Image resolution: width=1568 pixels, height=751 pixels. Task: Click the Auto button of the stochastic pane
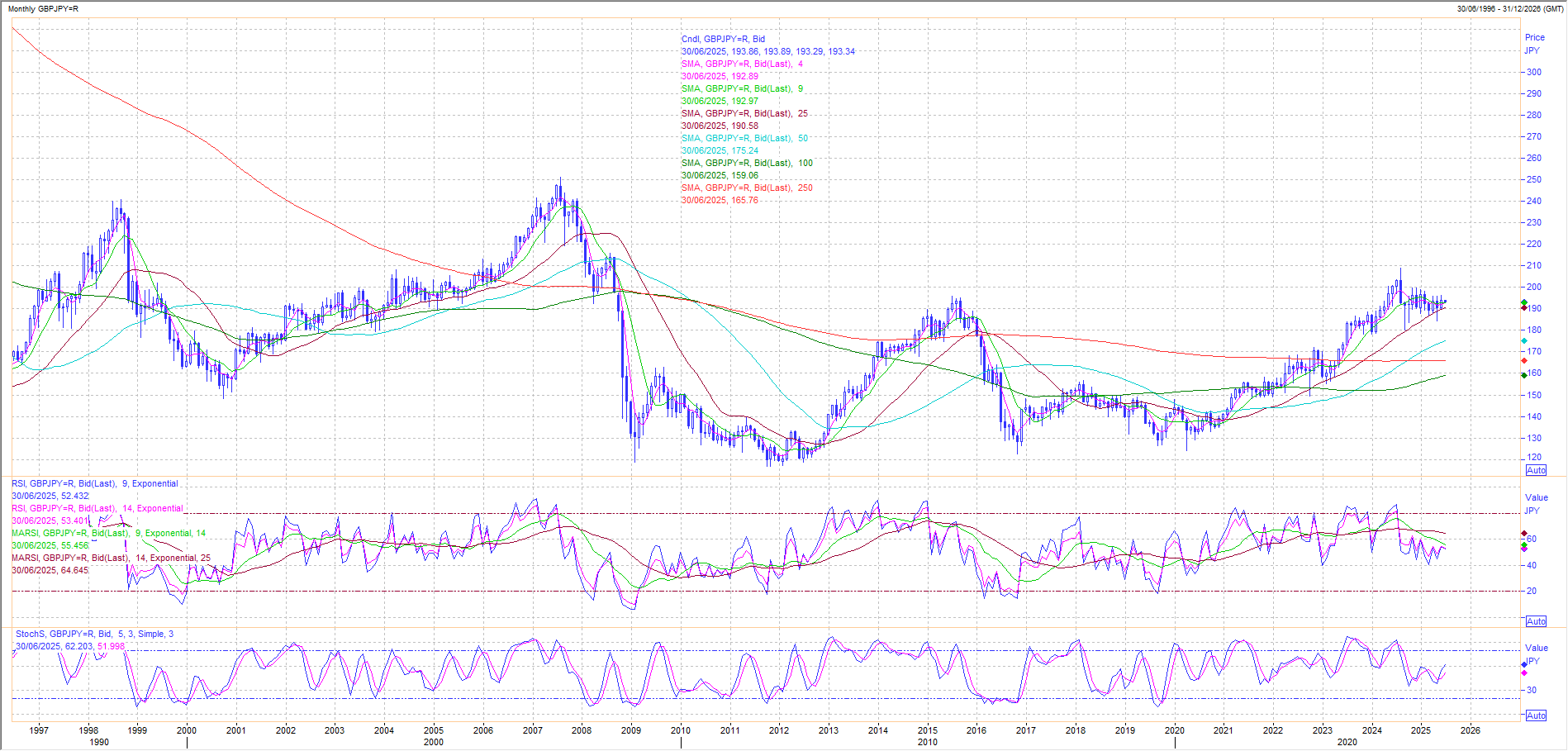pos(1536,715)
